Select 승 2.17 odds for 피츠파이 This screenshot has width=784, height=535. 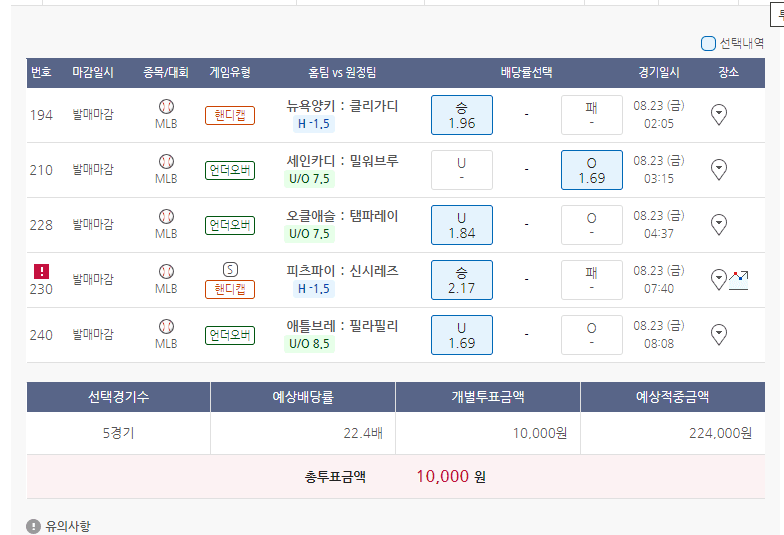click(462, 280)
